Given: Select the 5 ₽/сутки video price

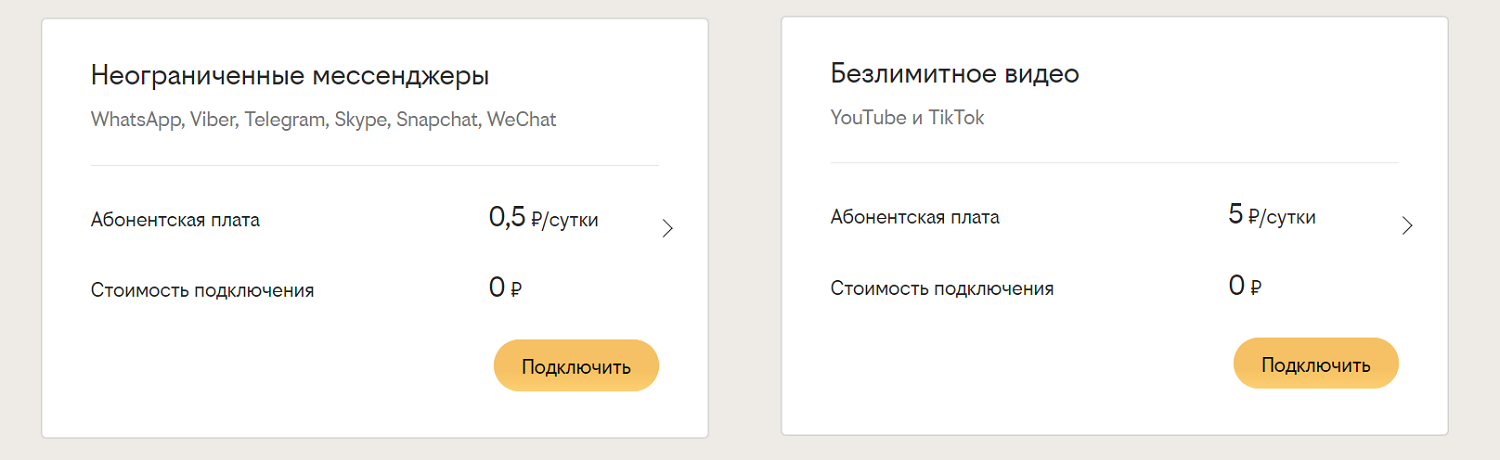Looking at the screenshot, I should coord(1272,216).
